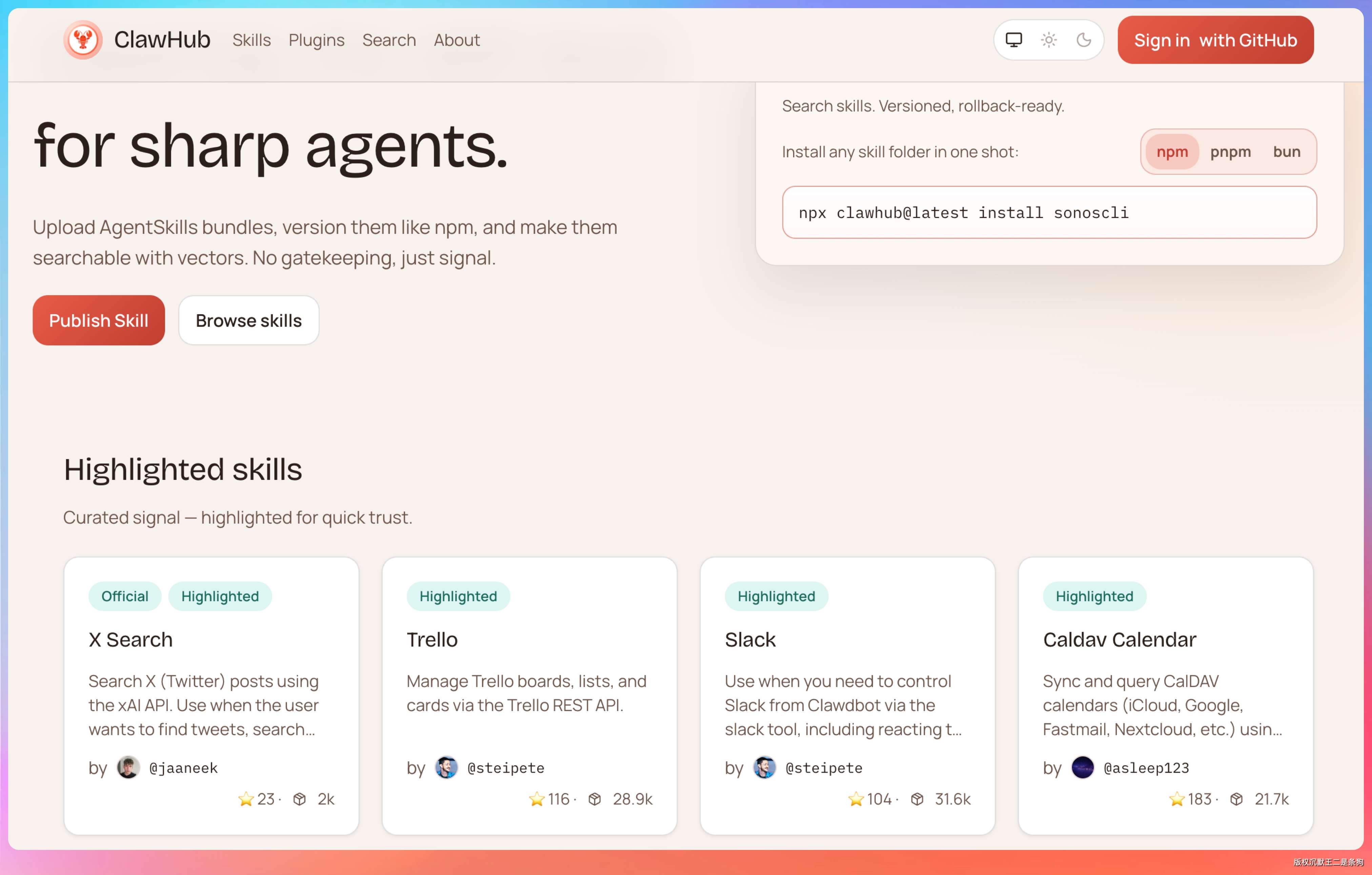Go to Search page in navigation
1372x875 pixels.
[x=389, y=40]
